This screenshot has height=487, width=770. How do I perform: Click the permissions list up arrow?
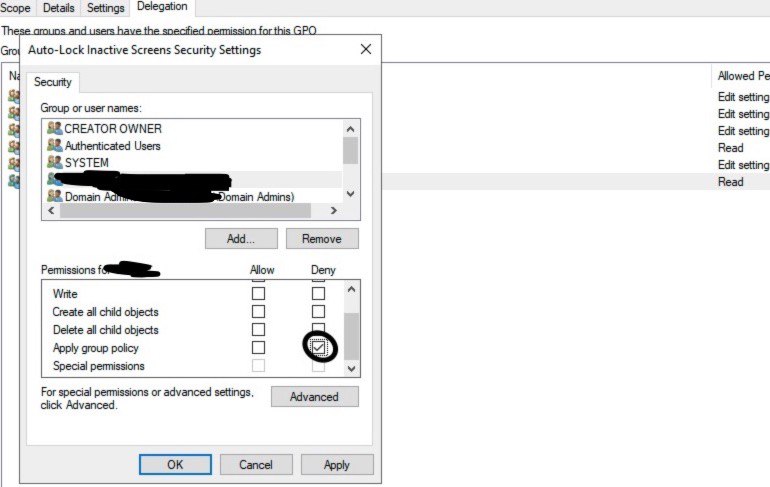[x=351, y=289]
